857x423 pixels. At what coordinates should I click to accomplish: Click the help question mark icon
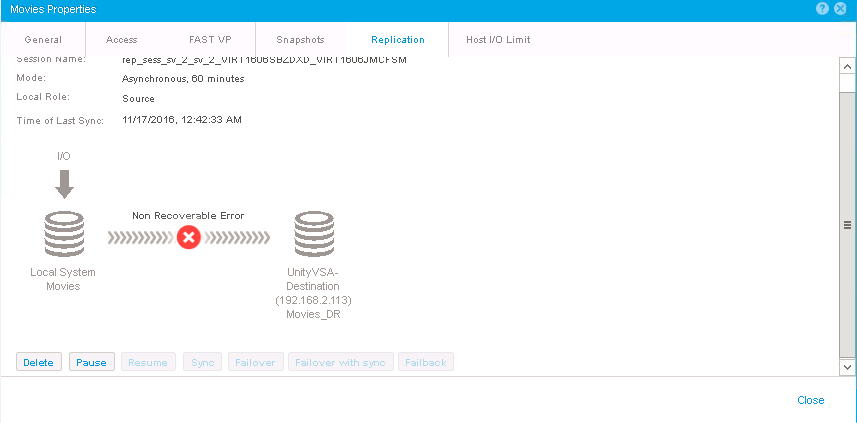click(x=822, y=8)
